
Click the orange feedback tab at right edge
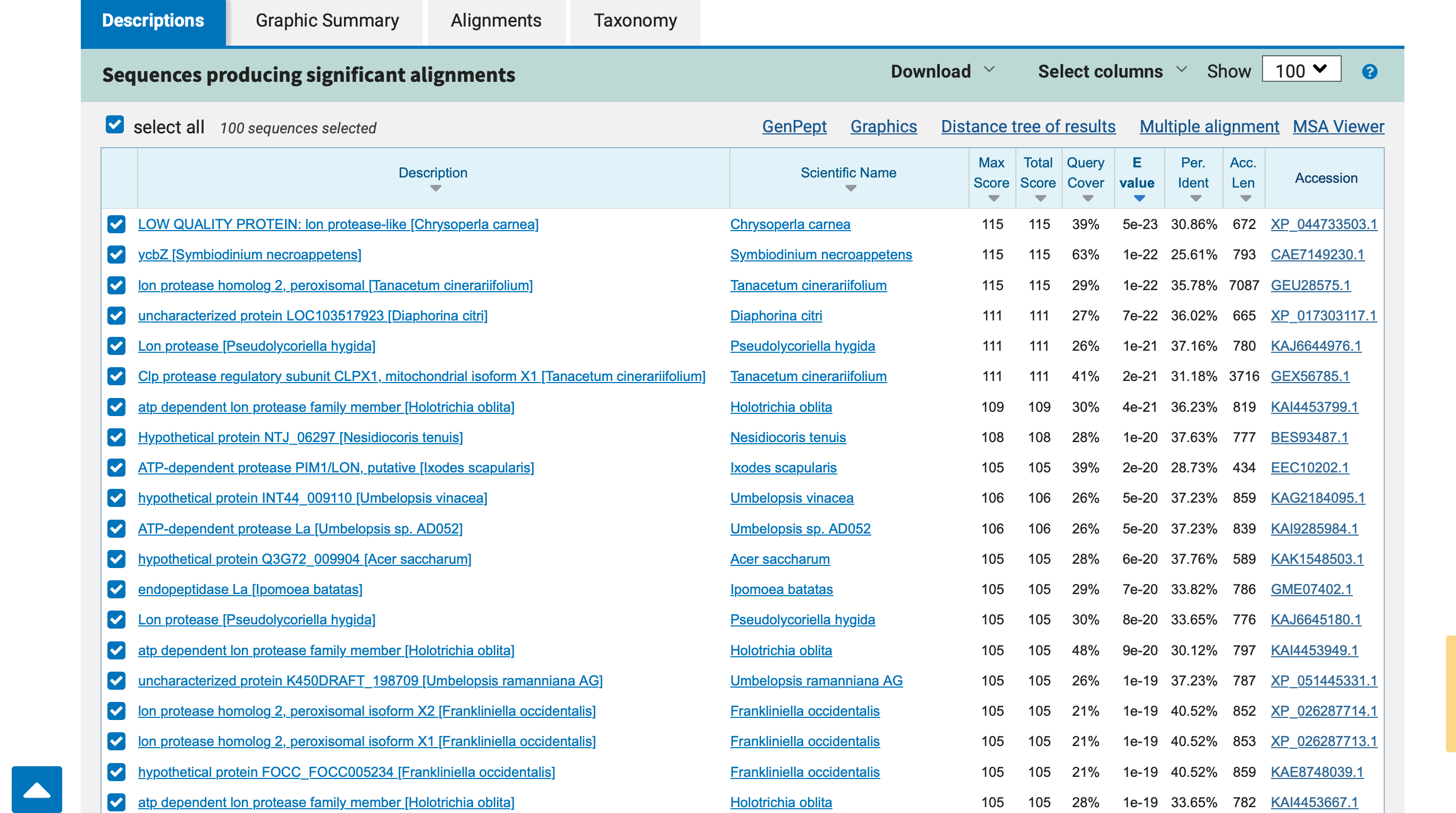[1451, 694]
